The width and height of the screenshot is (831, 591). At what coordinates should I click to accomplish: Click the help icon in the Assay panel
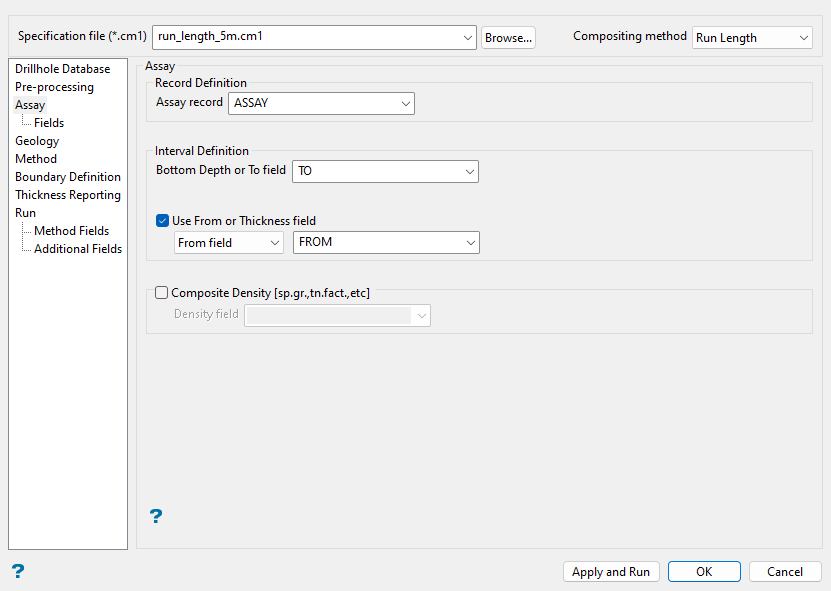[155, 516]
